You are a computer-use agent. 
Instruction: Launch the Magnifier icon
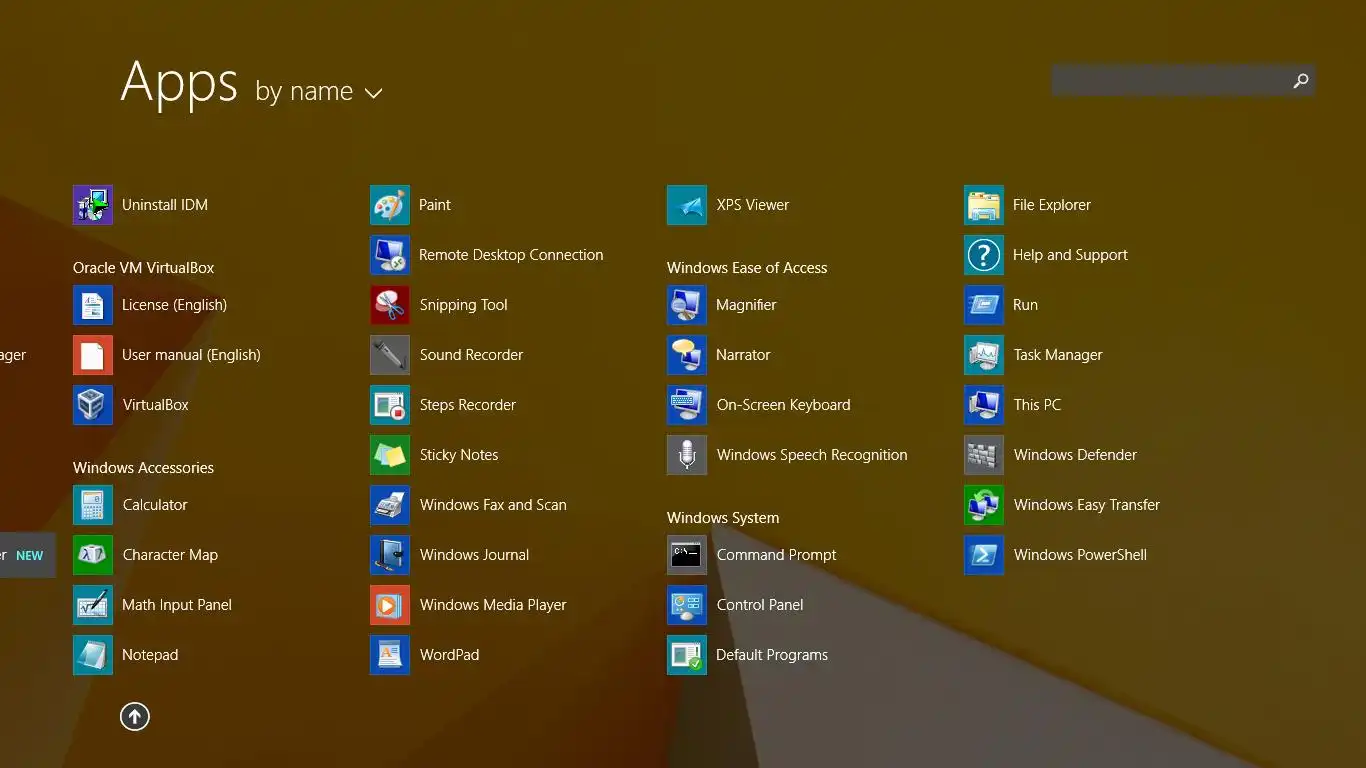pyautogui.click(x=687, y=305)
